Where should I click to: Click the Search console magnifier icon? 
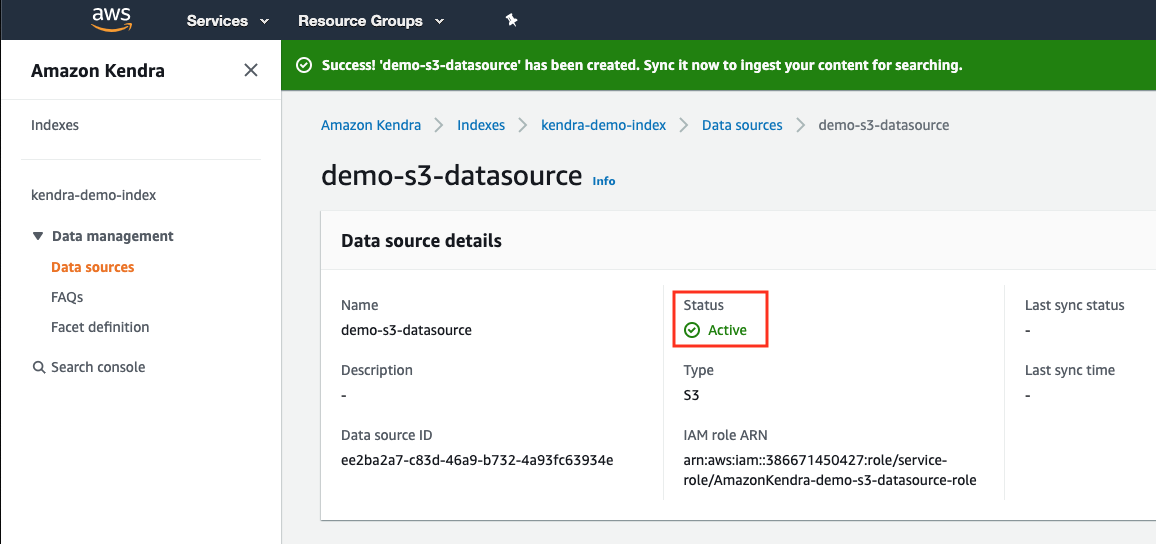(x=39, y=367)
